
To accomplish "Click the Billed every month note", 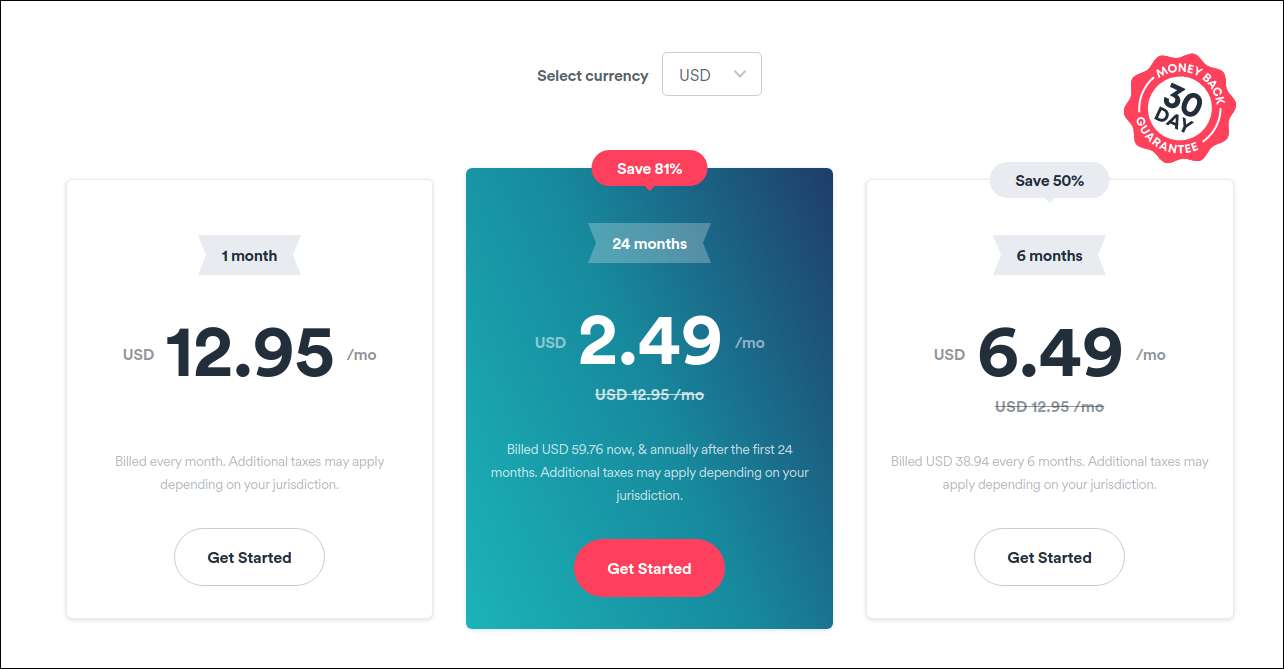I will pos(249,473).
